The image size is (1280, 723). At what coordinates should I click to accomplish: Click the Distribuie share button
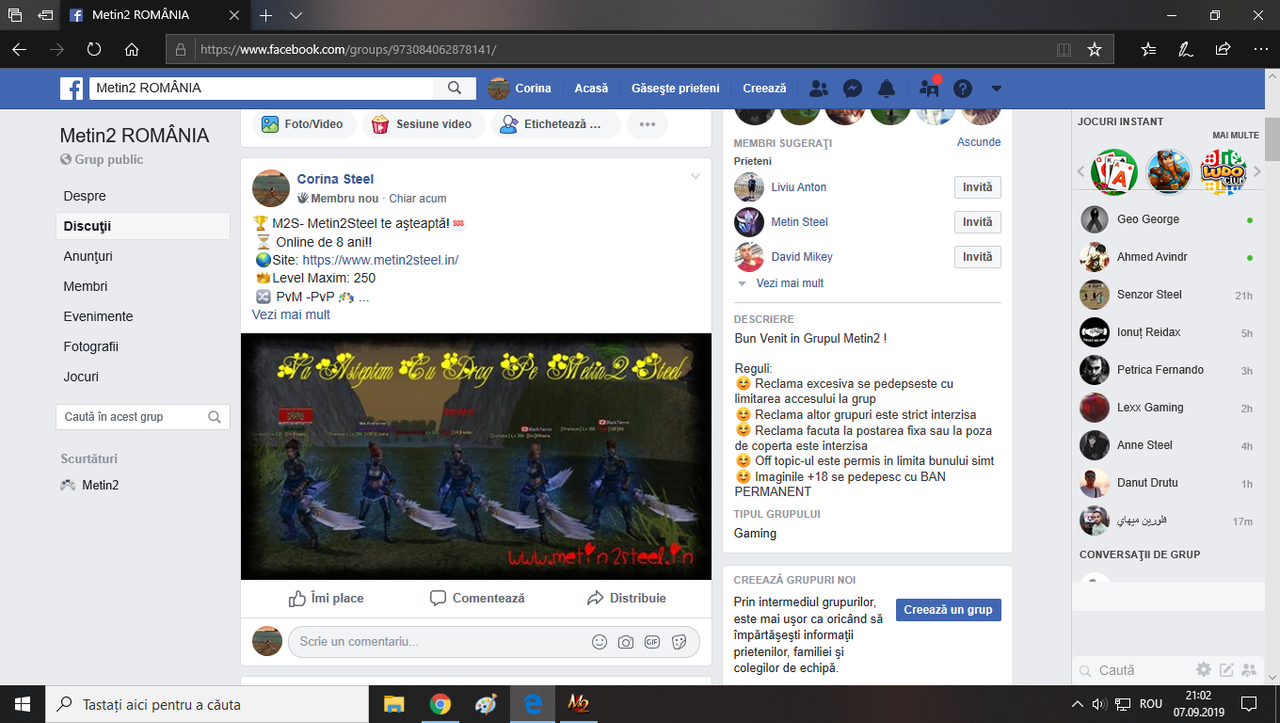click(626, 598)
